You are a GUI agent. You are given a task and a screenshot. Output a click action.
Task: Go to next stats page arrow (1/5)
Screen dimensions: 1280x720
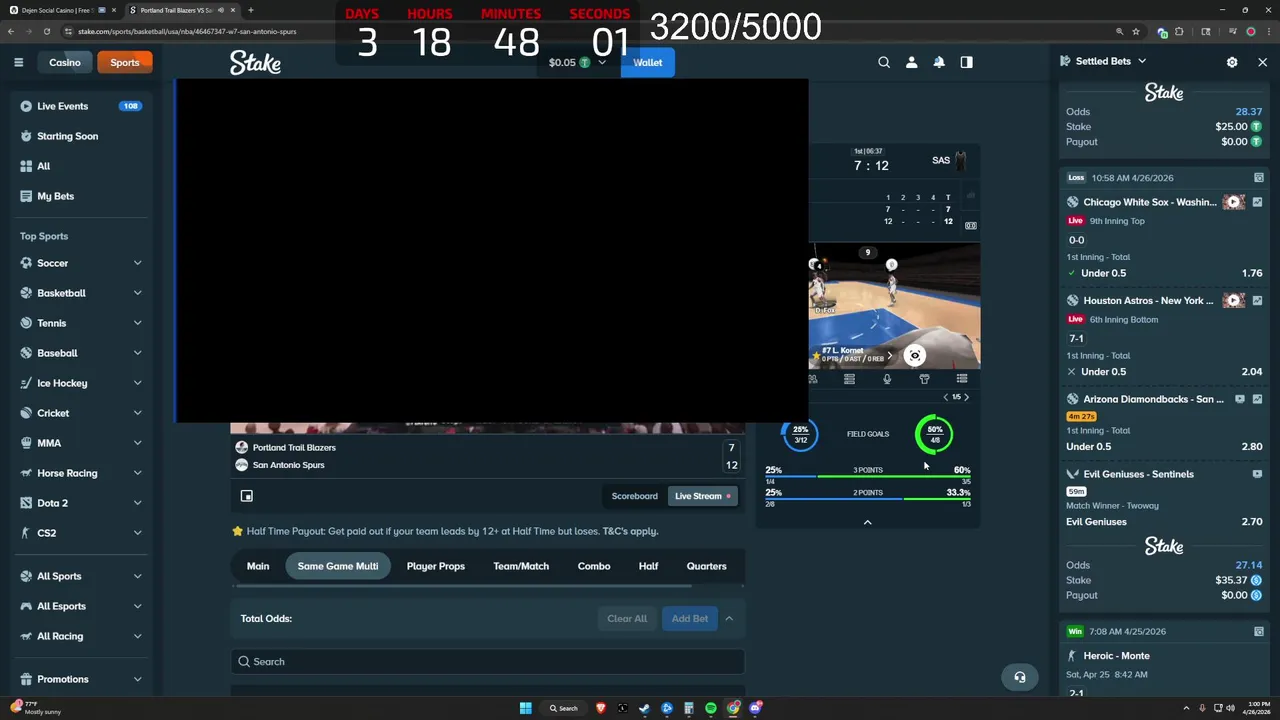pos(966,397)
